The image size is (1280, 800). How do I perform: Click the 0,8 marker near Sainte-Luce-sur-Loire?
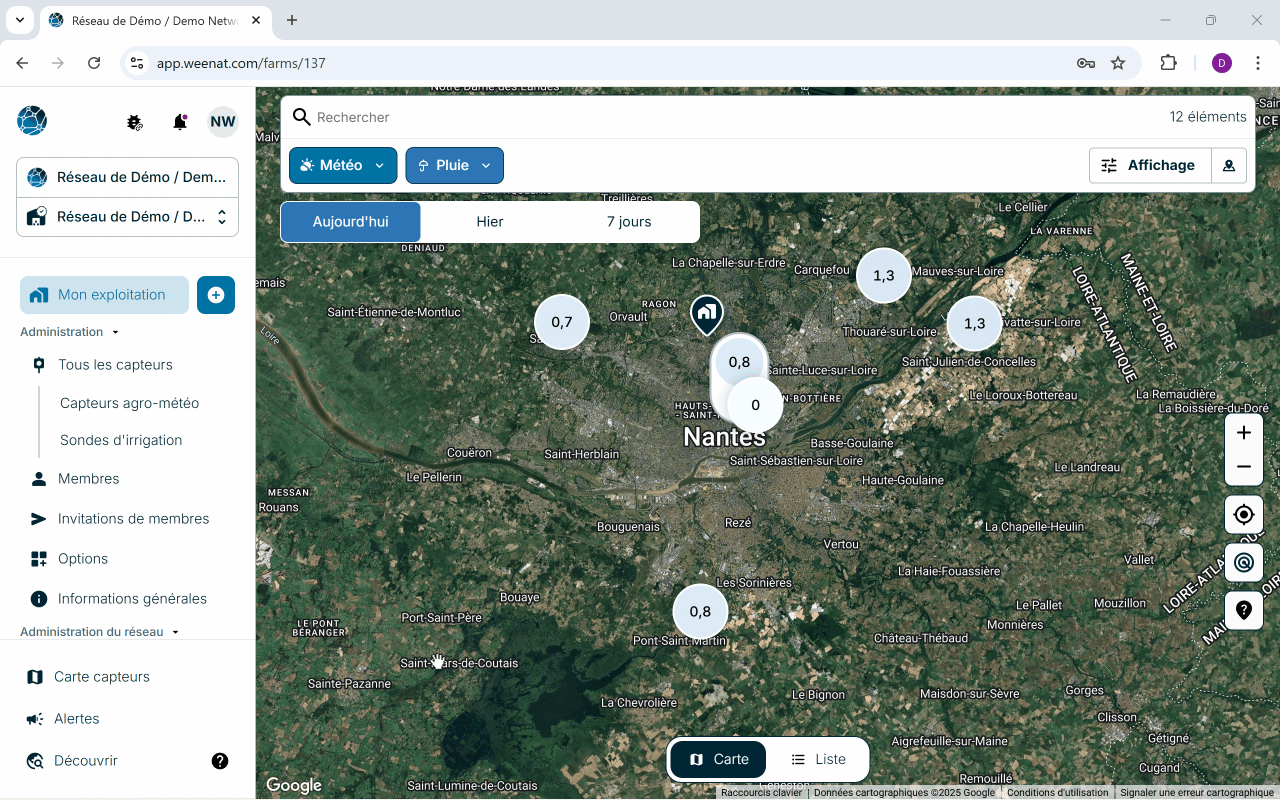pos(739,362)
